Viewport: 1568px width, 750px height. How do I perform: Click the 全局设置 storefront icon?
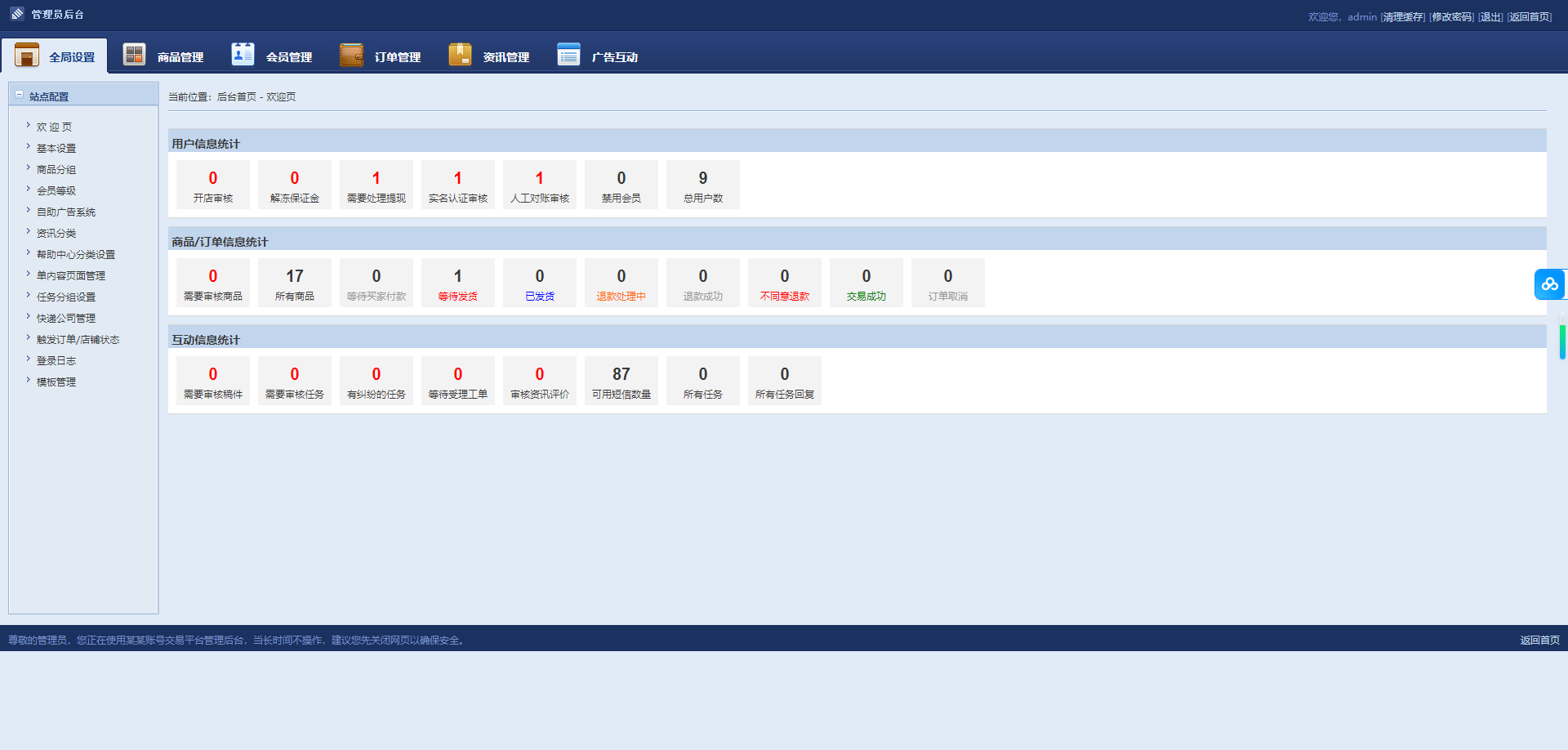(x=27, y=55)
